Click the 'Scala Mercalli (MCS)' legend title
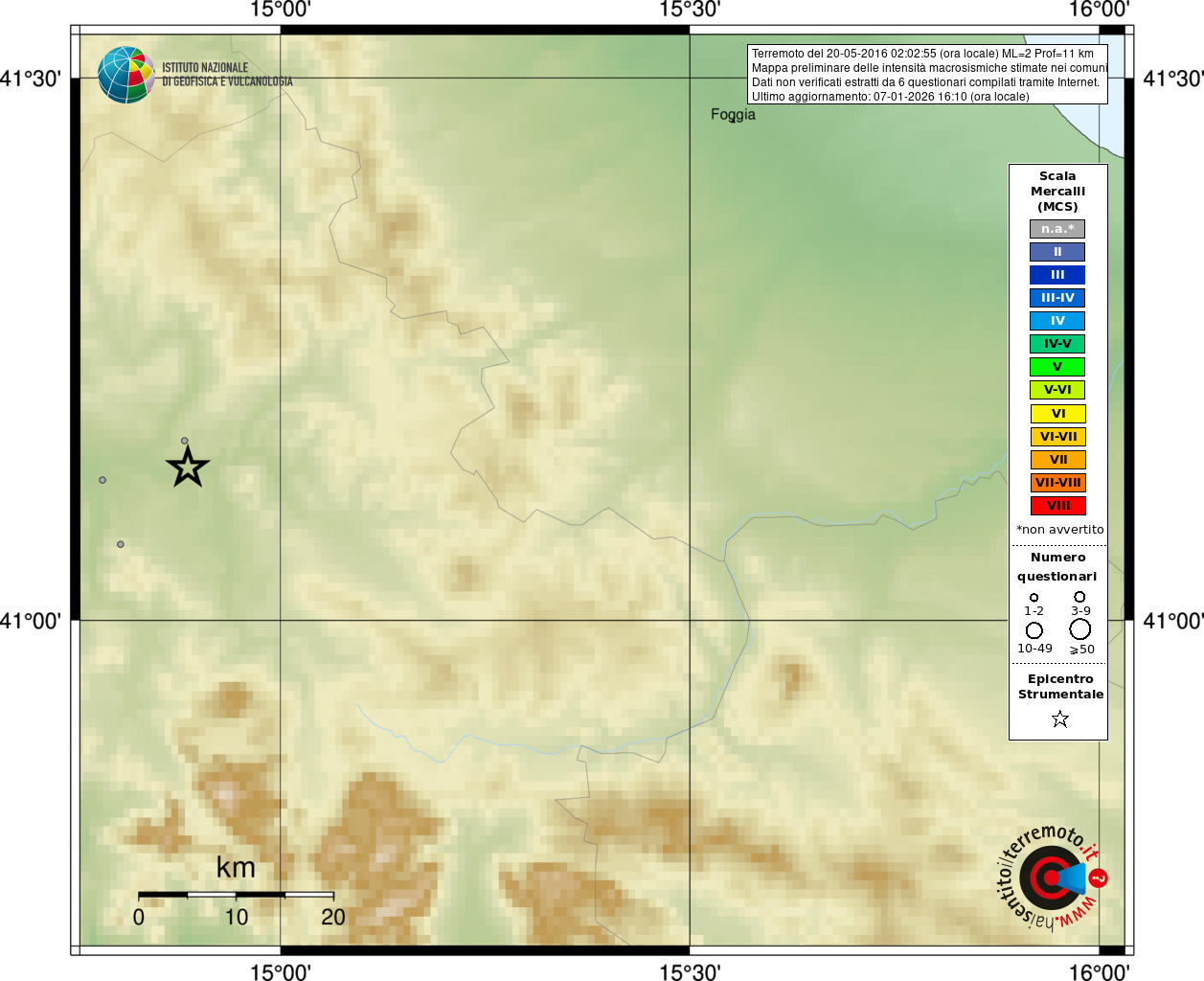Viewport: 1204px width, 981px height. pyautogui.click(x=1057, y=192)
